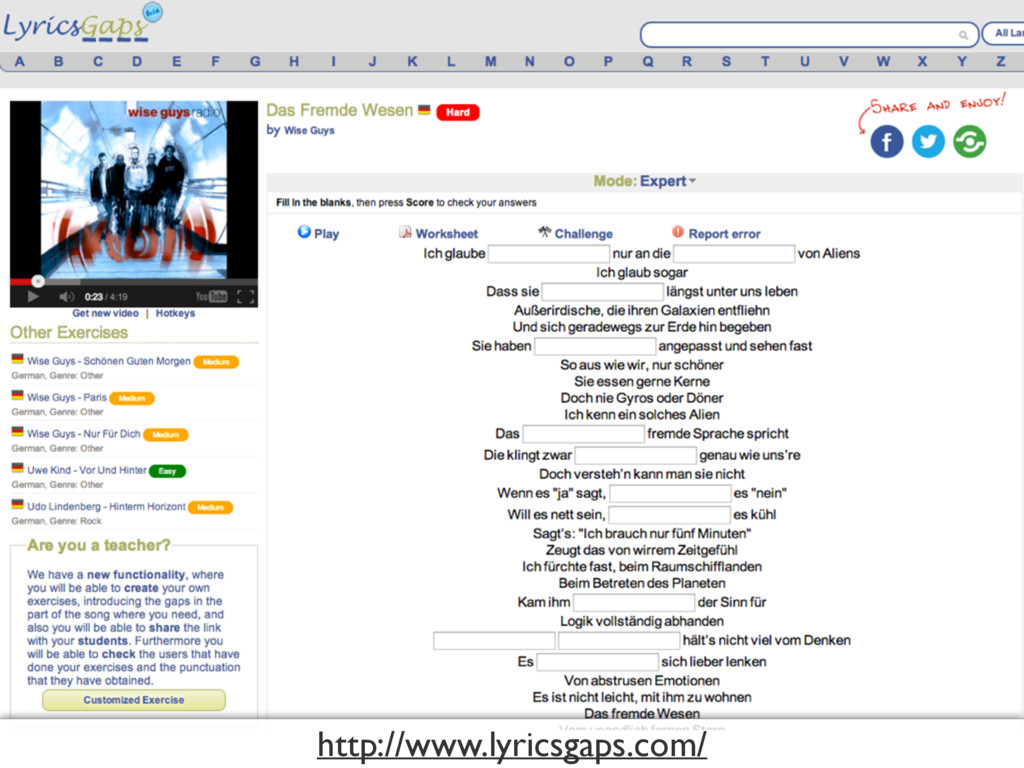1024x768 pixels.
Task: Click German flag next to Uwe Kind
Action: click(18, 468)
